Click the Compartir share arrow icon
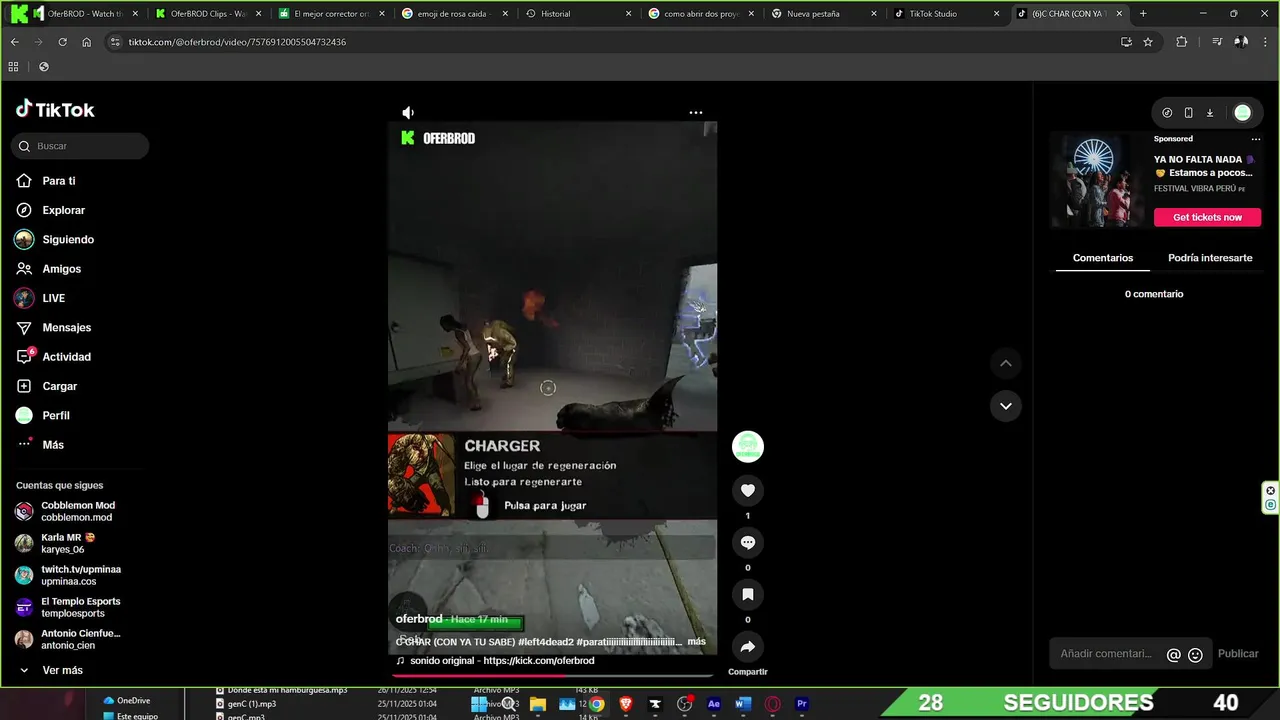Image resolution: width=1280 pixels, height=720 pixels. 747,646
